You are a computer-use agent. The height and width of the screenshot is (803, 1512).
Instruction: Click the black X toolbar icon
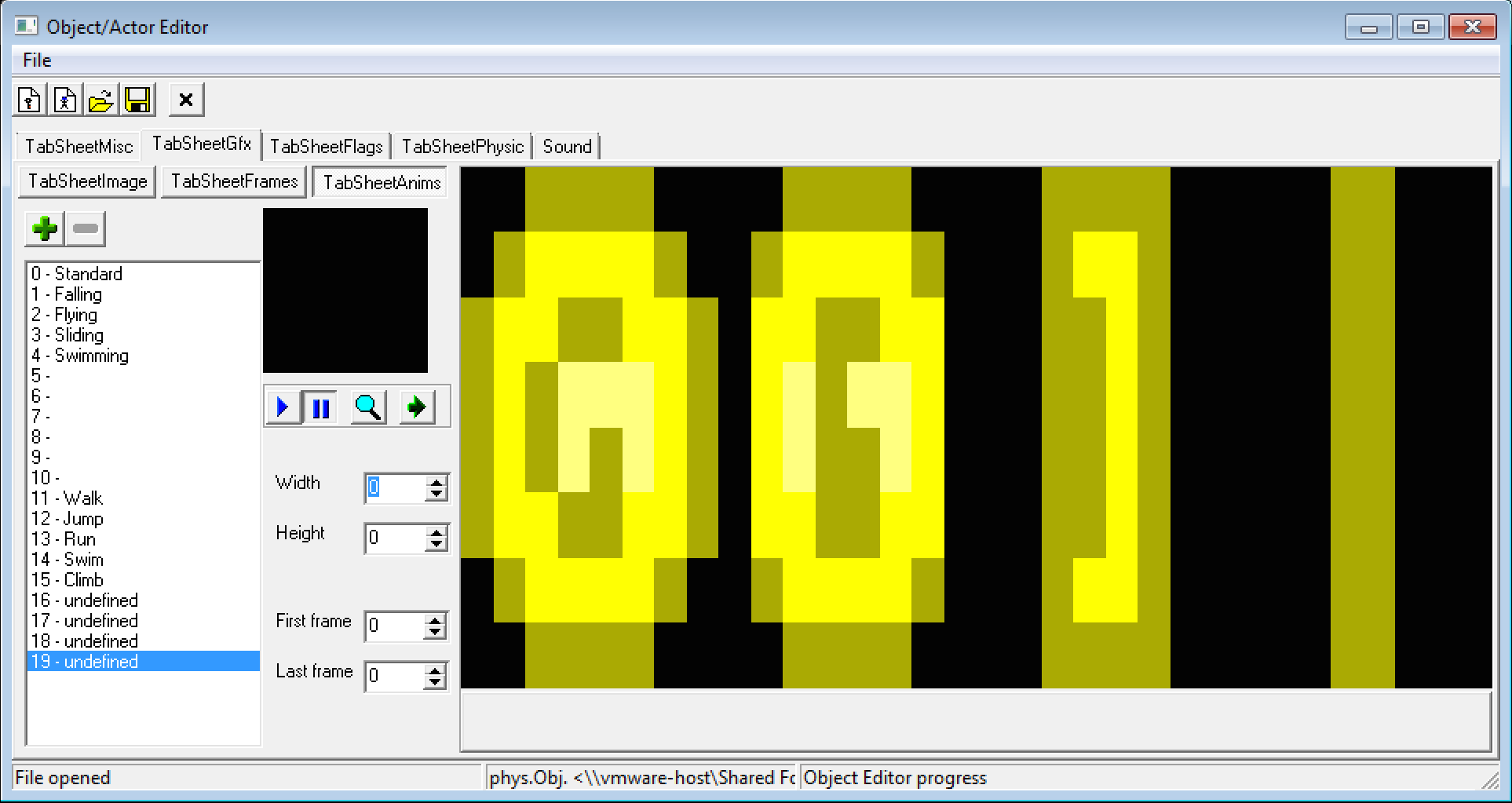(186, 100)
